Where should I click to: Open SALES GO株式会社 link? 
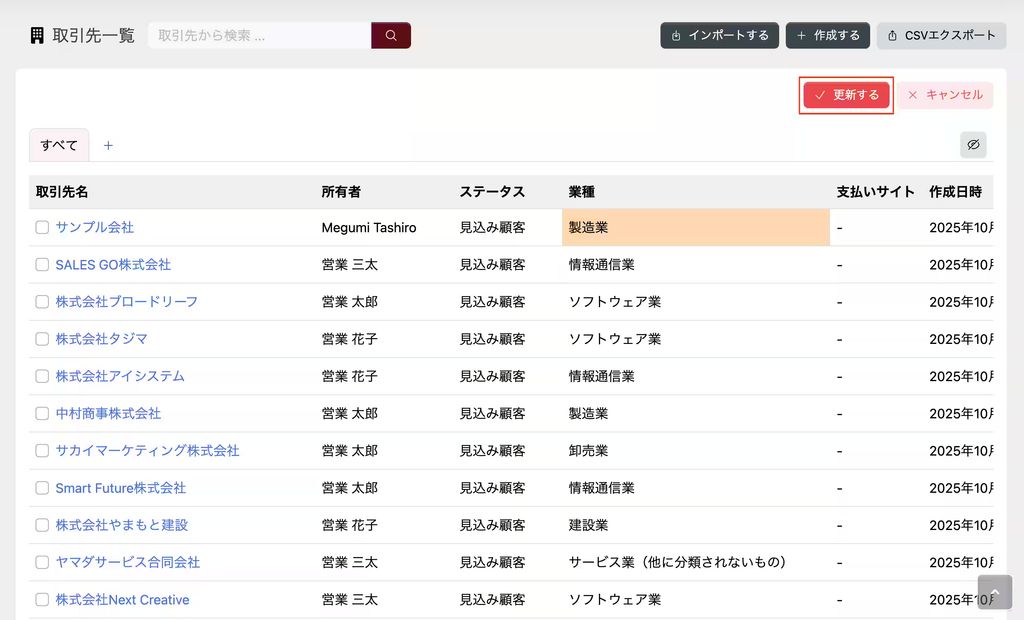click(113, 265)
